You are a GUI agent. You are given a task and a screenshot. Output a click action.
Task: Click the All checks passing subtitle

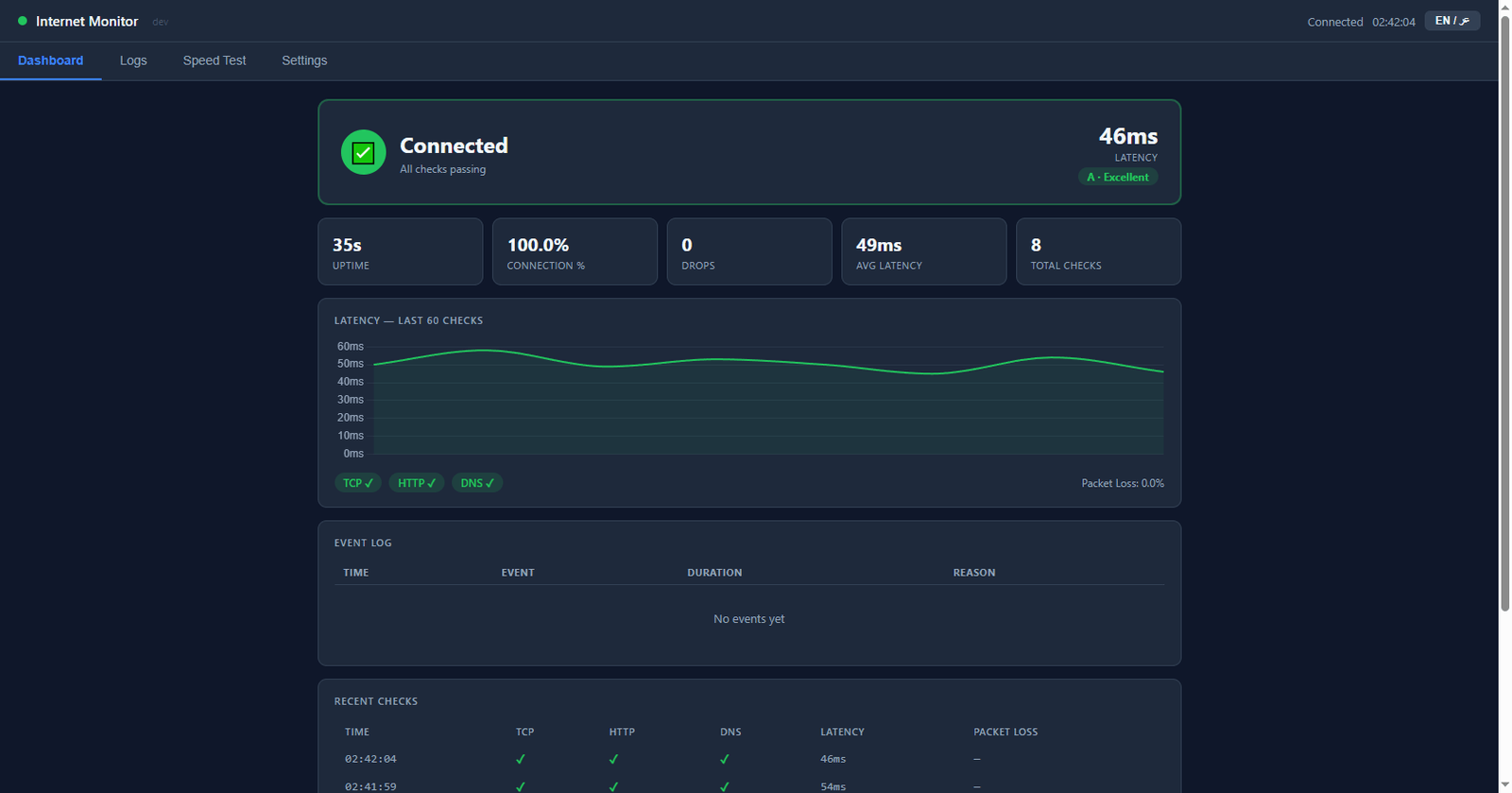coord(442,169)
